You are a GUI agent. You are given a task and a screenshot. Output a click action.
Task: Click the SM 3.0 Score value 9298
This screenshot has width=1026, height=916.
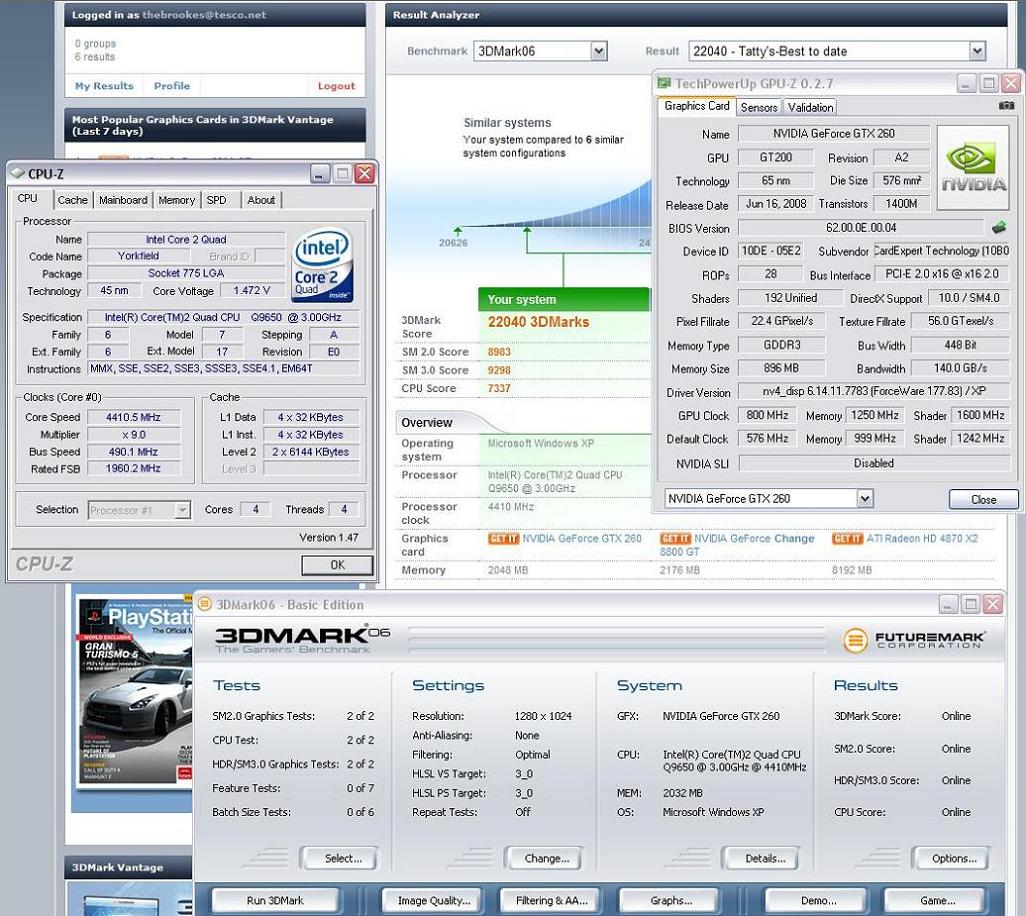(499, 370)
